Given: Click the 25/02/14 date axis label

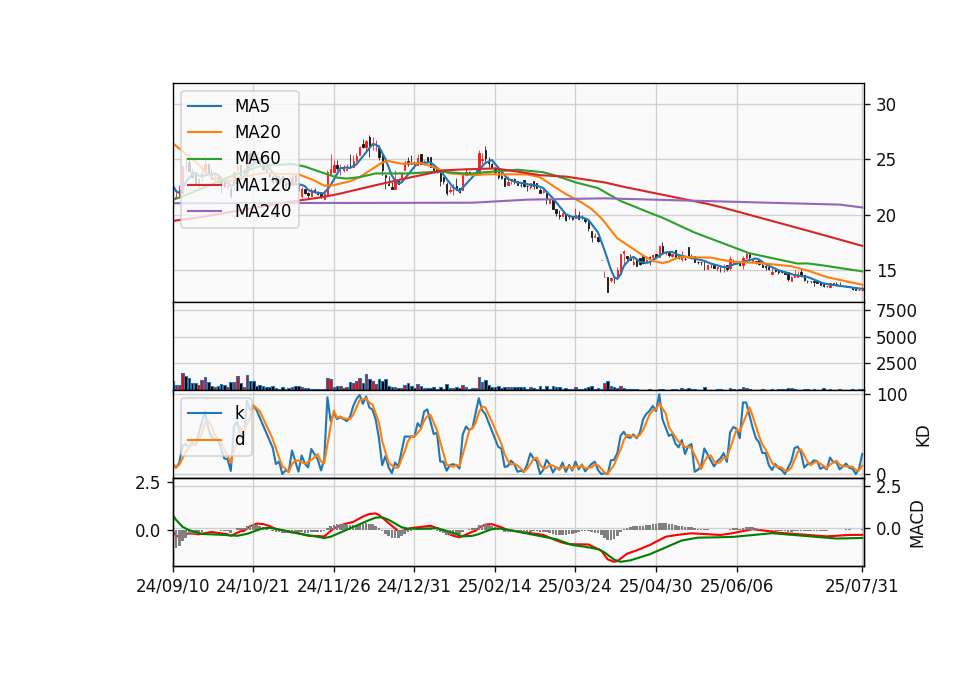Looking at the screenshot, I should pos(495,586).
